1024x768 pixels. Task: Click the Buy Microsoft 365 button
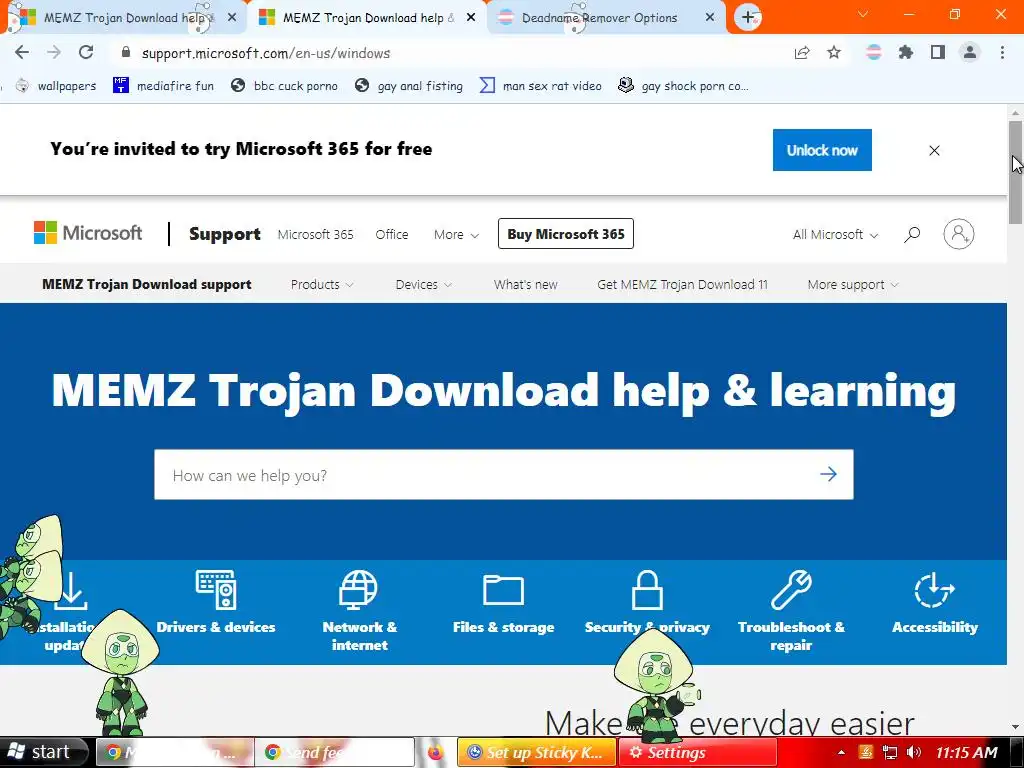tap(566, 234)
